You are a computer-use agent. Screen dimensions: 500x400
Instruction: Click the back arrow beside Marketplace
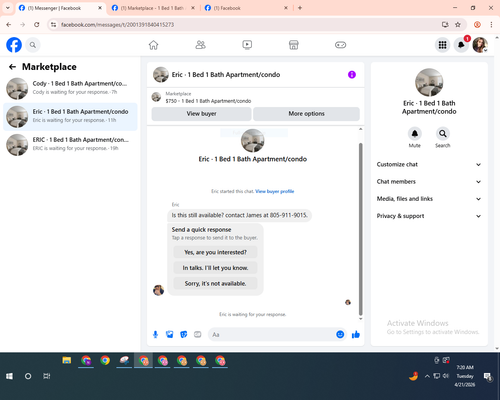point(12,67)
